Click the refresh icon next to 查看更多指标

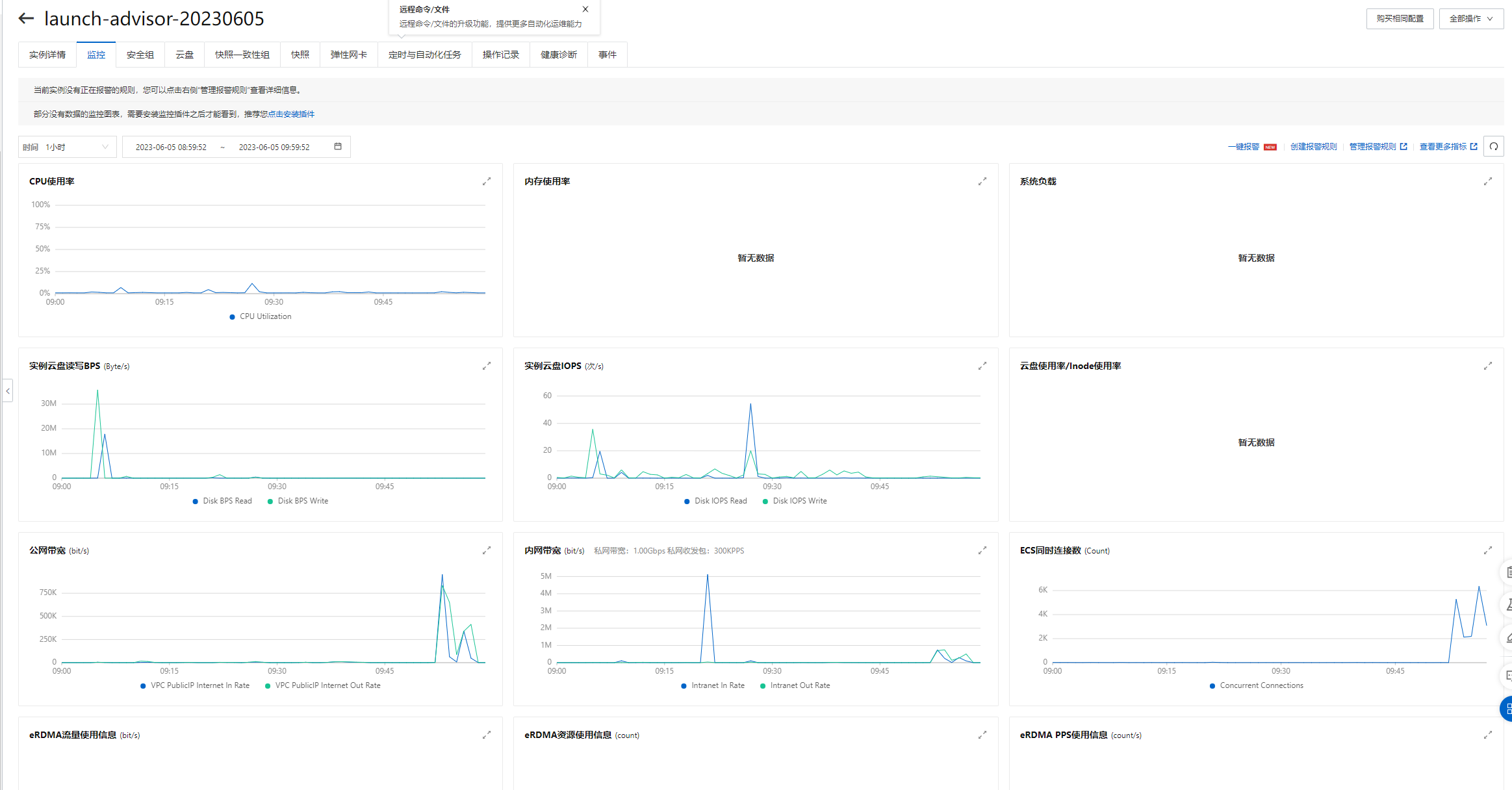[x=1494, y=147]
